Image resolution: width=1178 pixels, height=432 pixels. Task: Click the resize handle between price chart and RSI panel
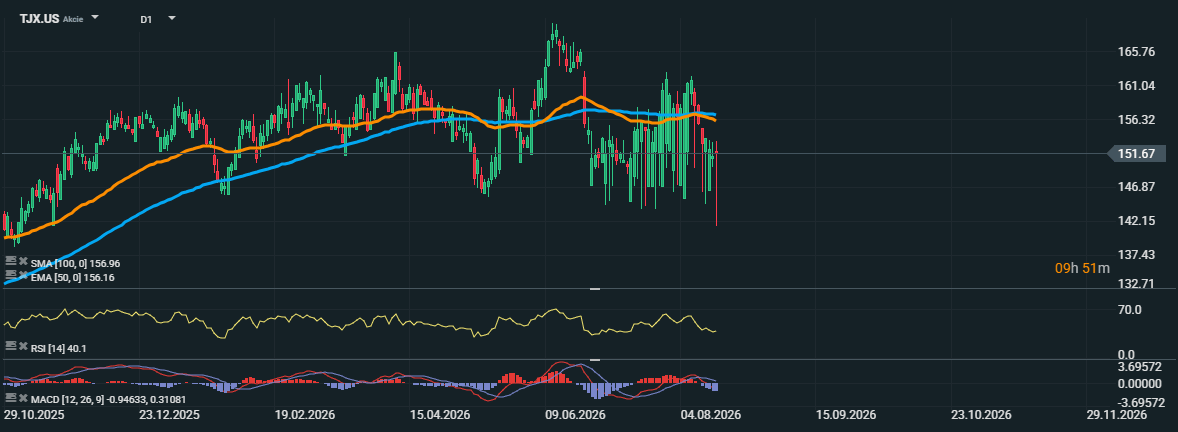point(595,289)
